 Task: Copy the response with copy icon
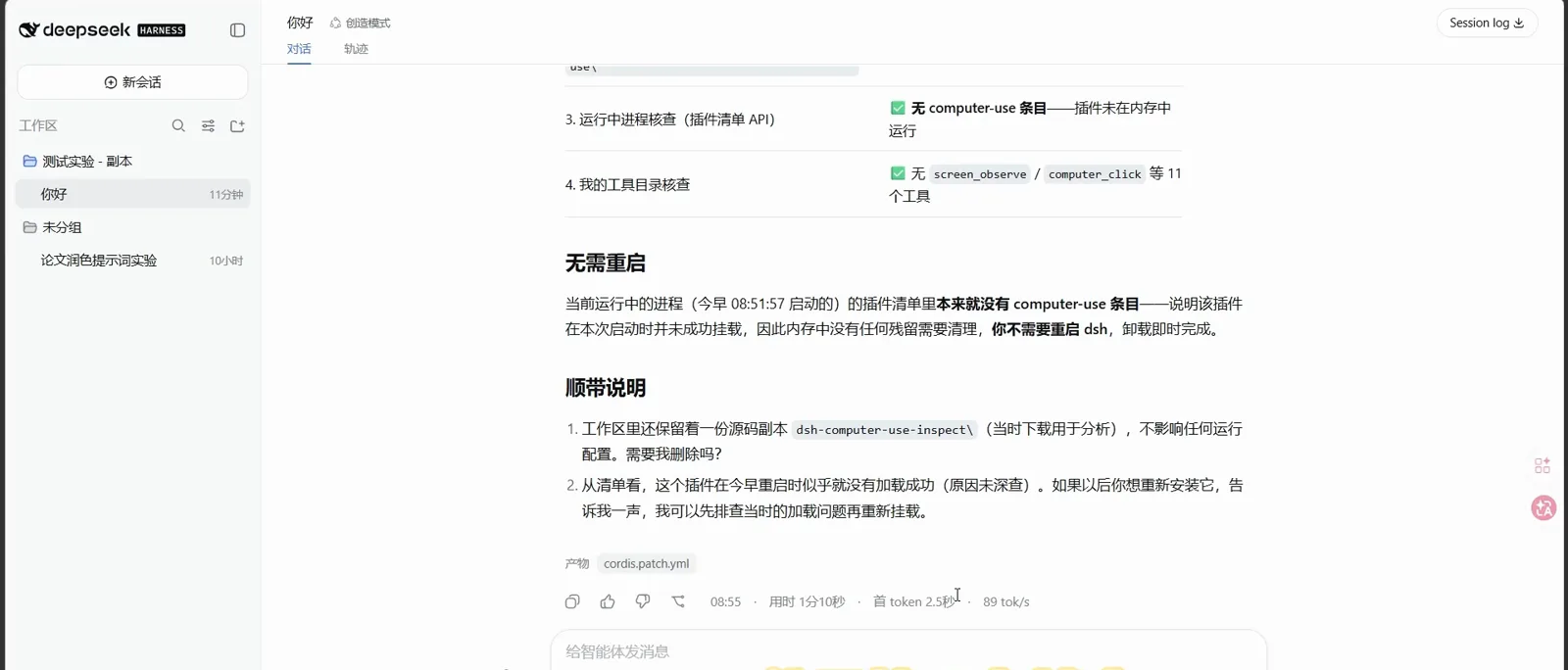tap(572, 601)
